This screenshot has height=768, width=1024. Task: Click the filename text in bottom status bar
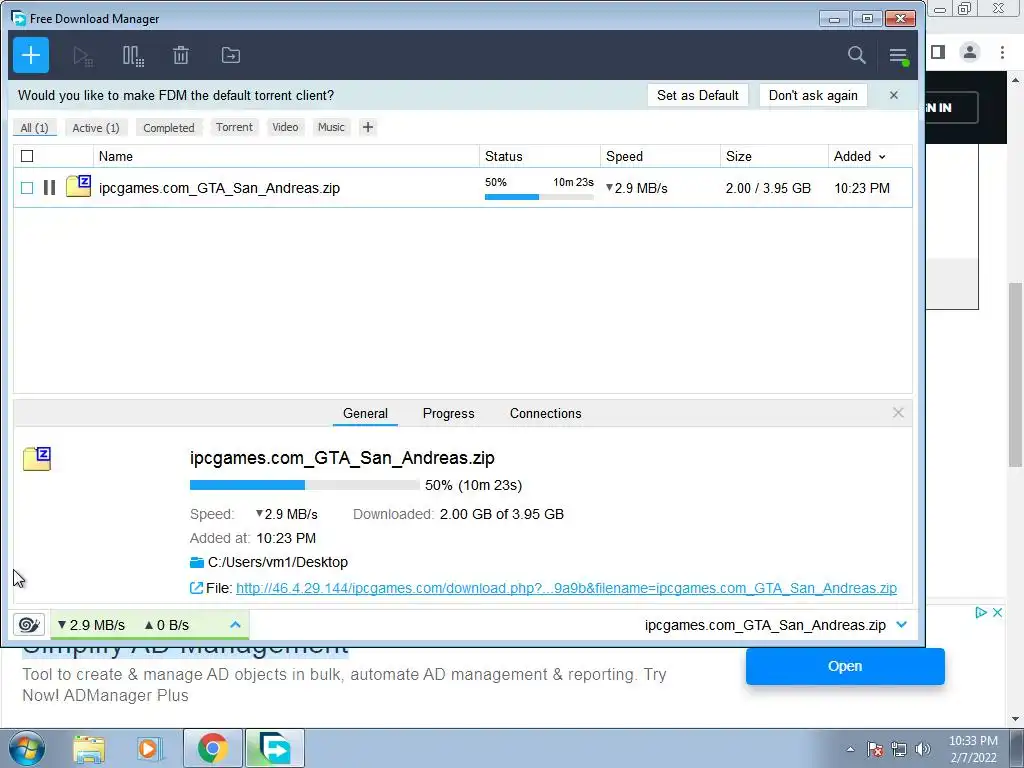765,625
